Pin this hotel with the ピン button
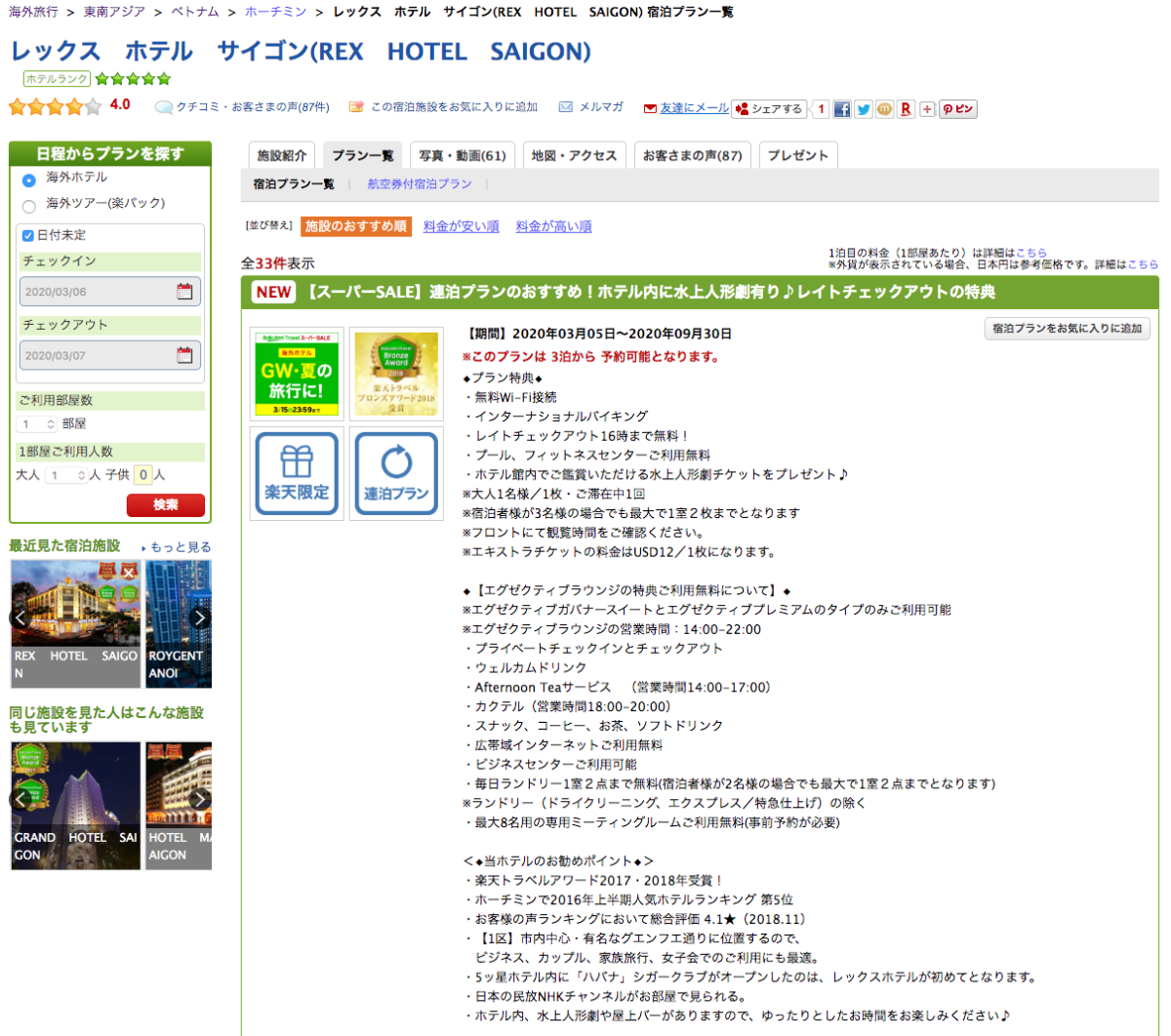Screen dimensions: 1171x1036 tap(957, 109)
